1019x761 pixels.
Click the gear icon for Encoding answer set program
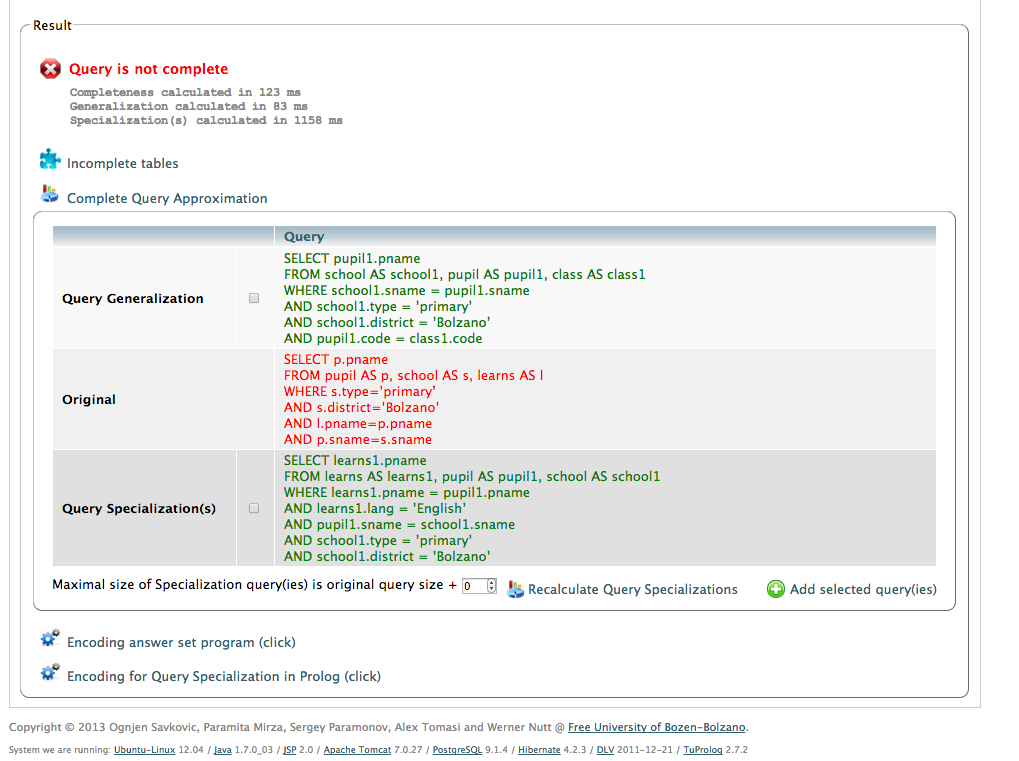click(x=50, y=640)
